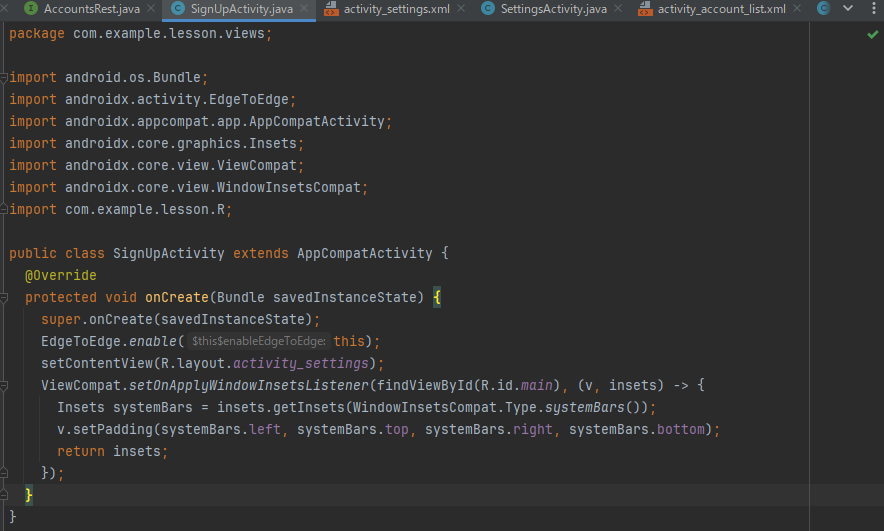Click the $this$enableEdgeToEdge inlay hint
This screenshot has width=884, height=531.
tap(259, 341)
